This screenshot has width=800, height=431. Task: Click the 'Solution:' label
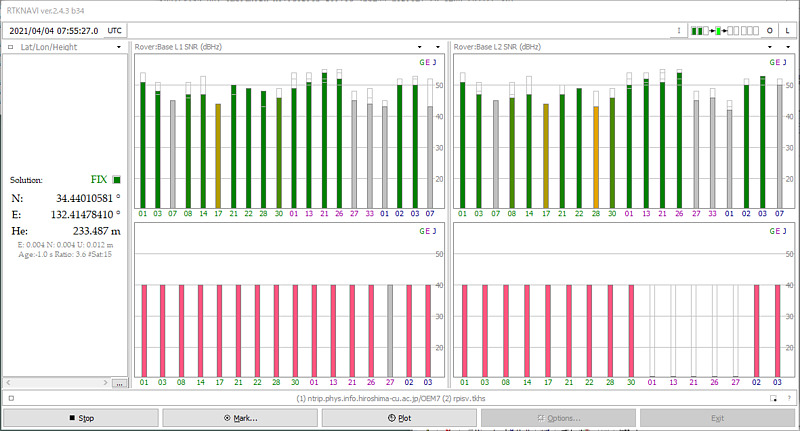[26, 180]
